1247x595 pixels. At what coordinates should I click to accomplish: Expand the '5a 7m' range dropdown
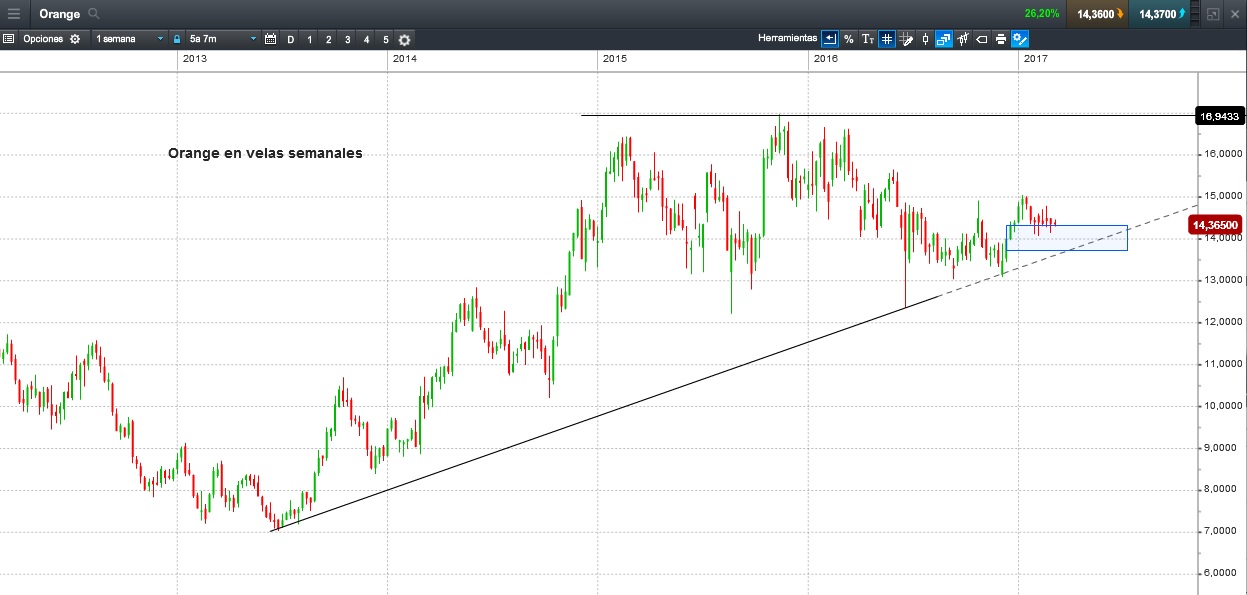coord(223,39)
